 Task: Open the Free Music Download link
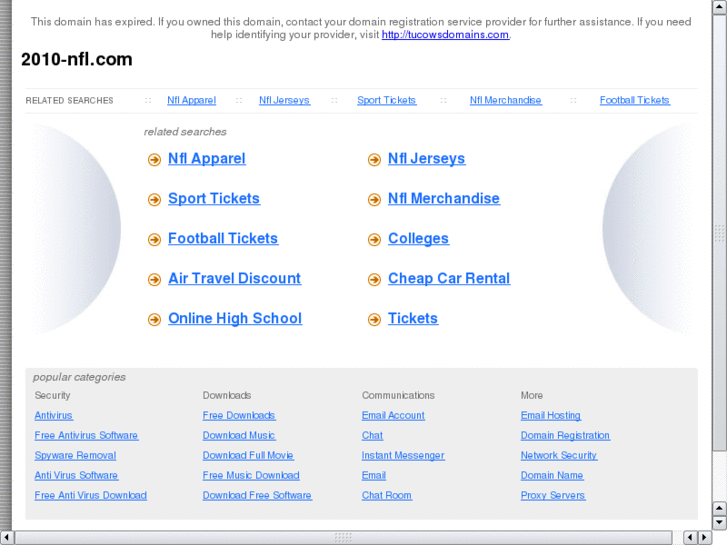[251, 475]
